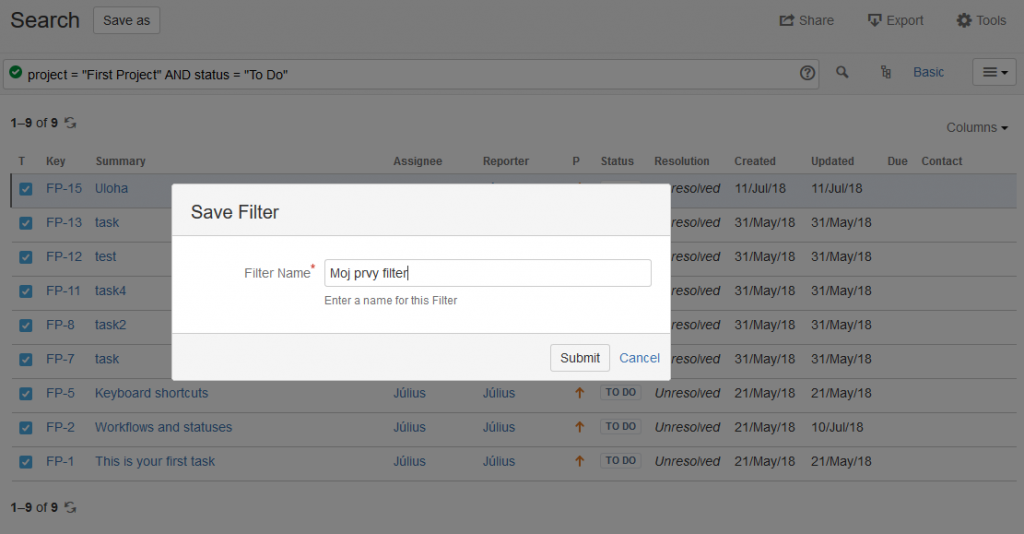Refresh results using the top refresh icon
The height and width of the screenshot is (534, 1024).
click(x=71, y=123)
